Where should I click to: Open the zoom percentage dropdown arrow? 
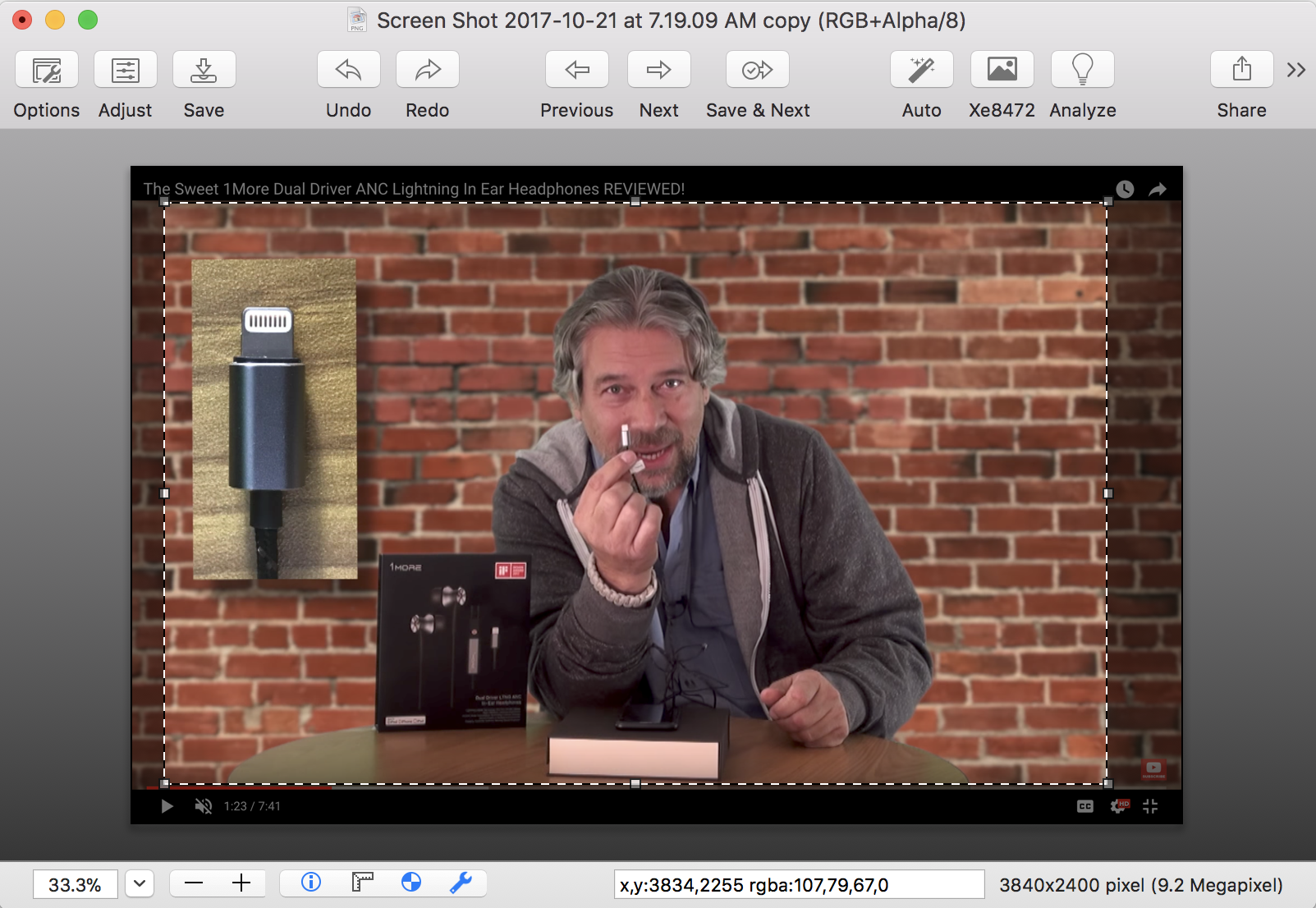(x=140, y=883)
